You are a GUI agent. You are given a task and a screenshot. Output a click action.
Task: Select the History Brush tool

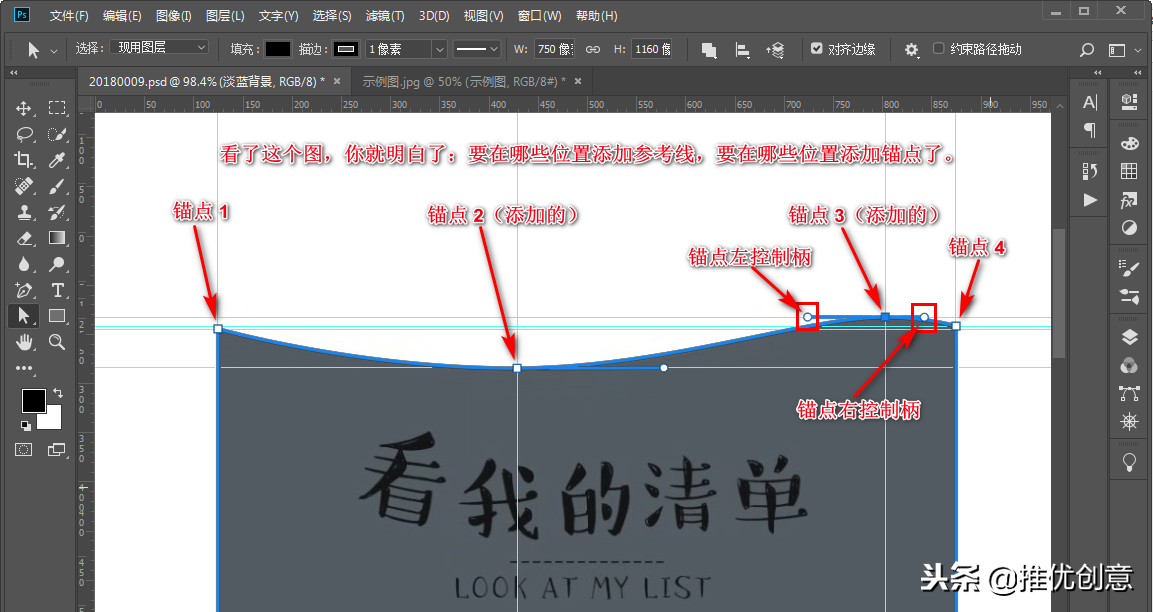tap(57, 213)
